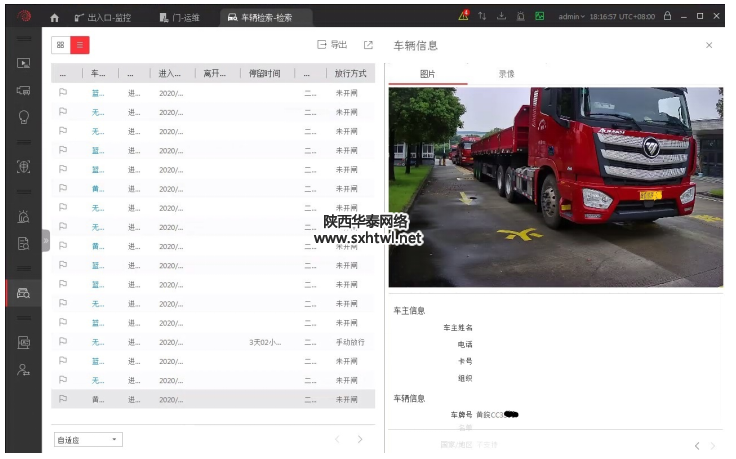
Task: Open the face capture target sidebar icon
Action: (23, 167)
